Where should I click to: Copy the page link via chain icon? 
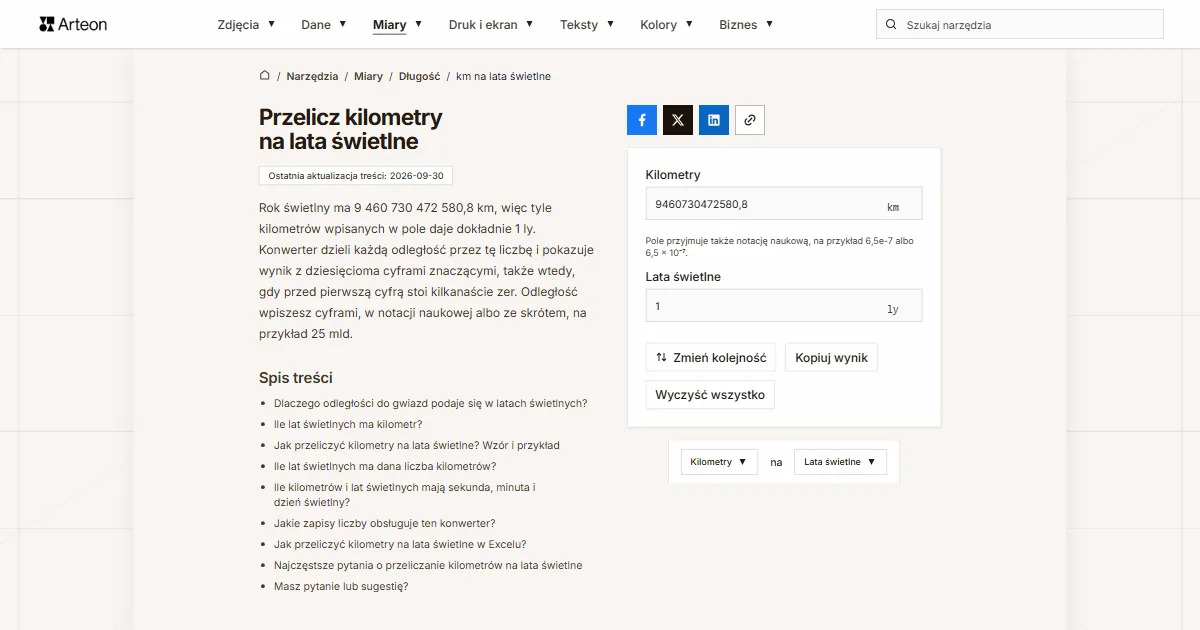coord(750,120)
